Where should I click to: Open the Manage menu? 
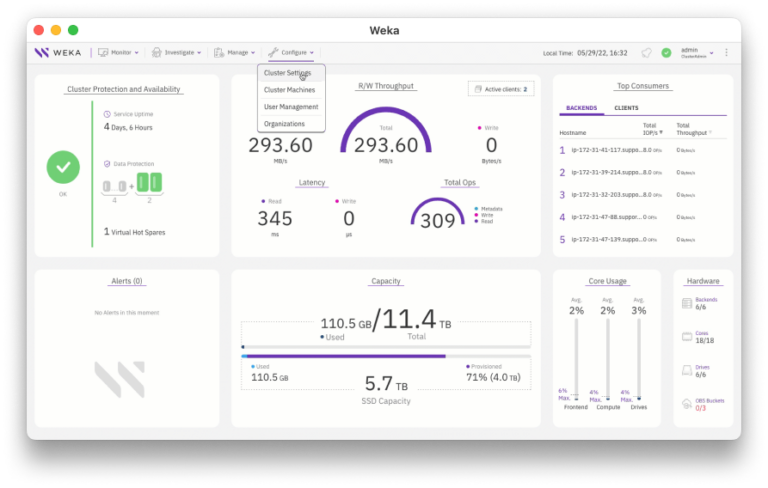coord(234,52)
